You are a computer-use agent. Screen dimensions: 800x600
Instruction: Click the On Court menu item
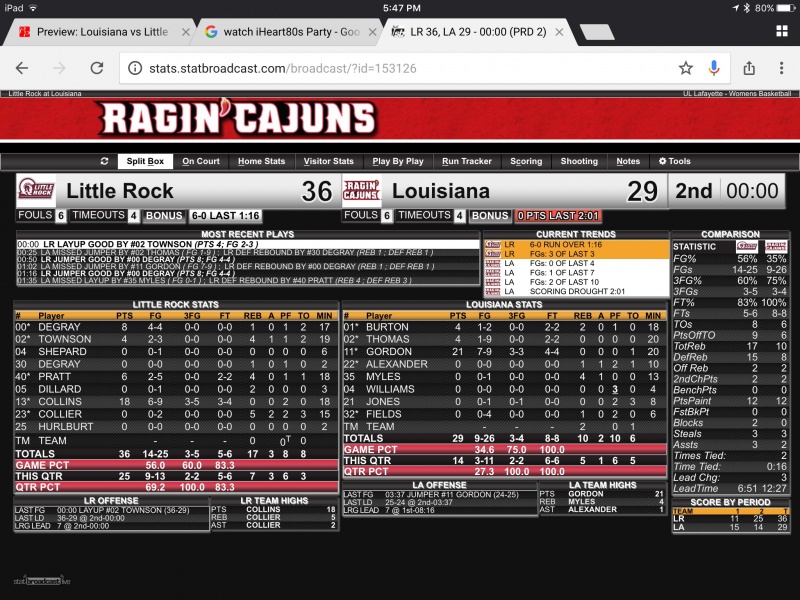coord(201,161)
